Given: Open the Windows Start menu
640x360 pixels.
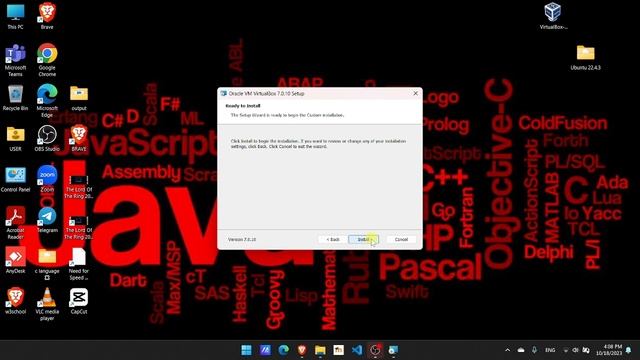Looking at the screenshot, I should pyautogui.click(x=247, y=350).
